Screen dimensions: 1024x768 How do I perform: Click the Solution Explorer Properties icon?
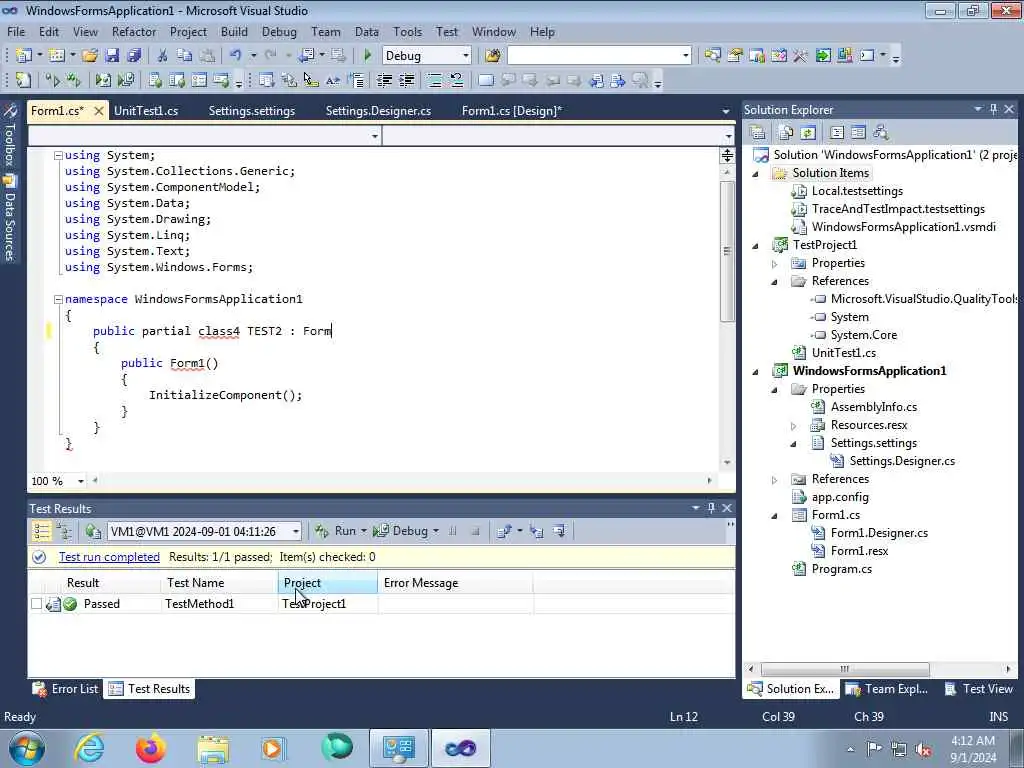point(758,133)
